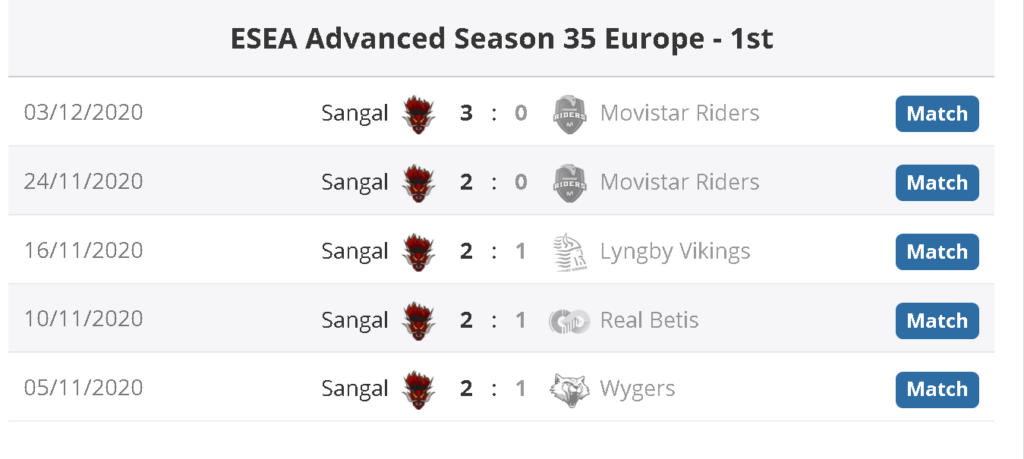Open Match button for 03/12/2020 game
Screen dimensions: 1024x459
(x=936, y=114)
